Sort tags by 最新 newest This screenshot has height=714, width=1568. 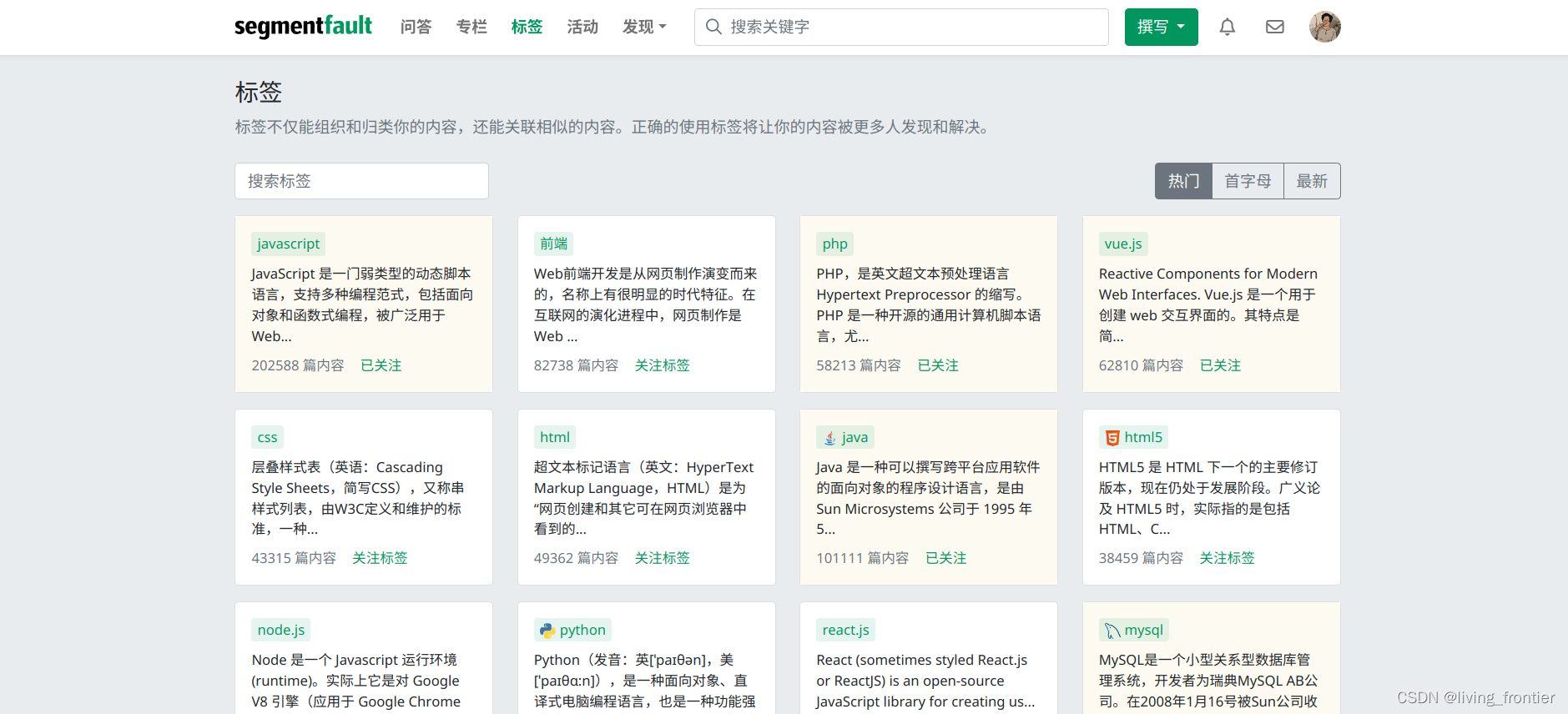pos(1312,181)
